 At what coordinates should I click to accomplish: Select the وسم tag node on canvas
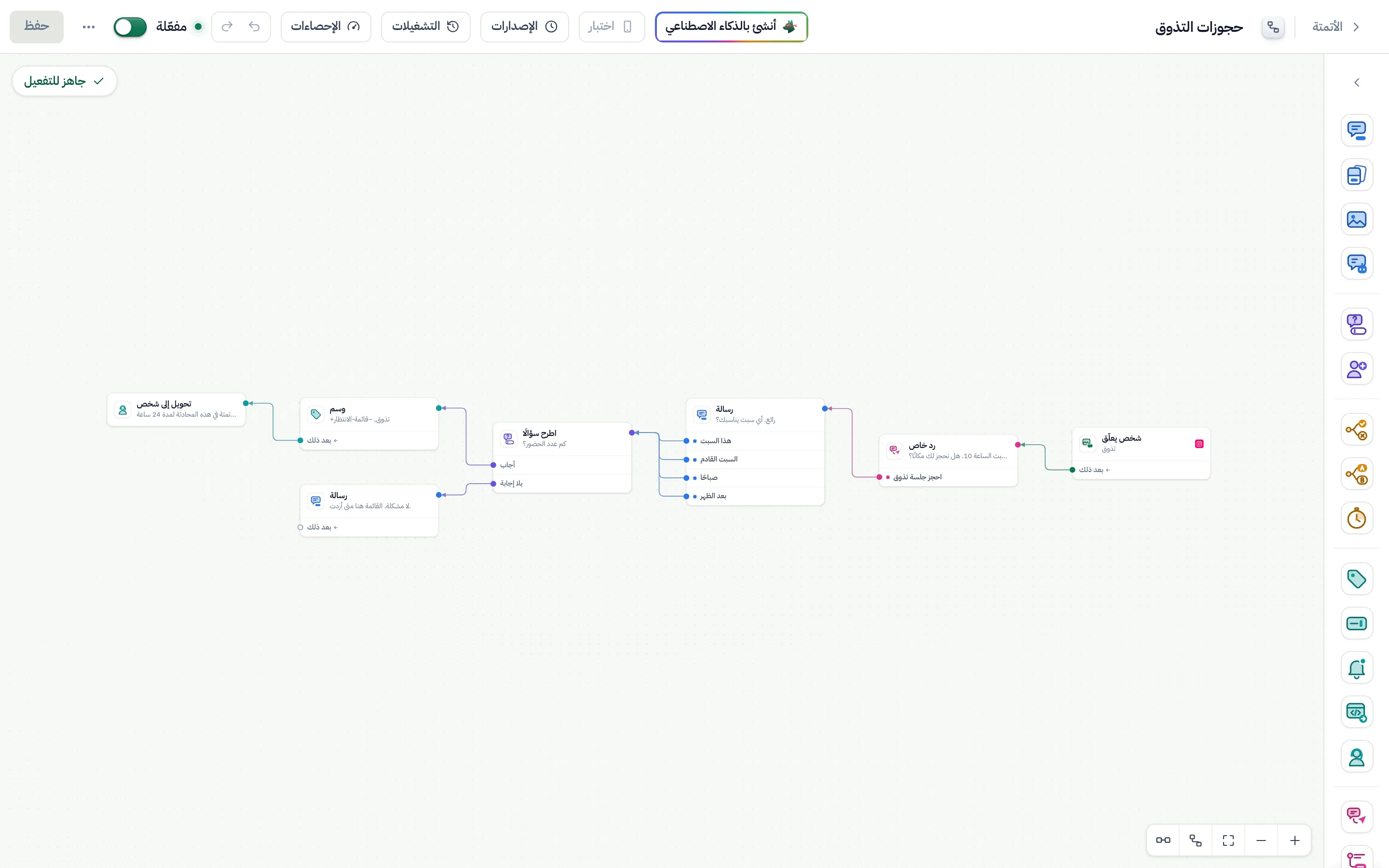point(369,424)
